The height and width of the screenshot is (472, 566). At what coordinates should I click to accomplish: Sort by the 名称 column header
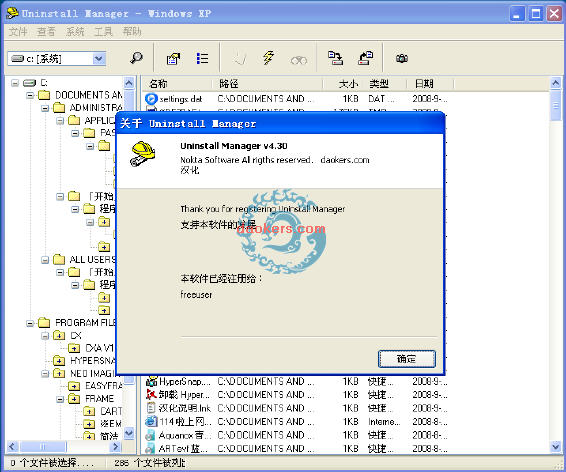[177, 84]
